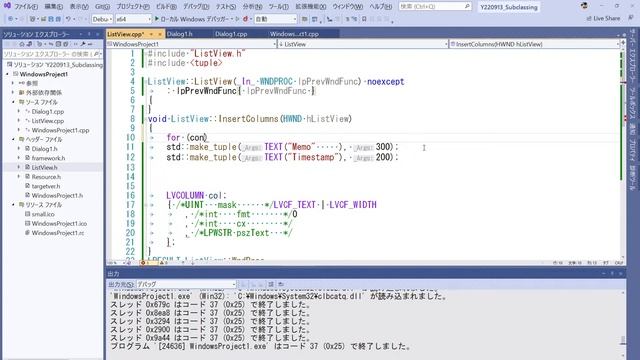This screenshot has height=360, width=640.
Task: Open the ListView class navigation dropdown
Action: (363, 44)
